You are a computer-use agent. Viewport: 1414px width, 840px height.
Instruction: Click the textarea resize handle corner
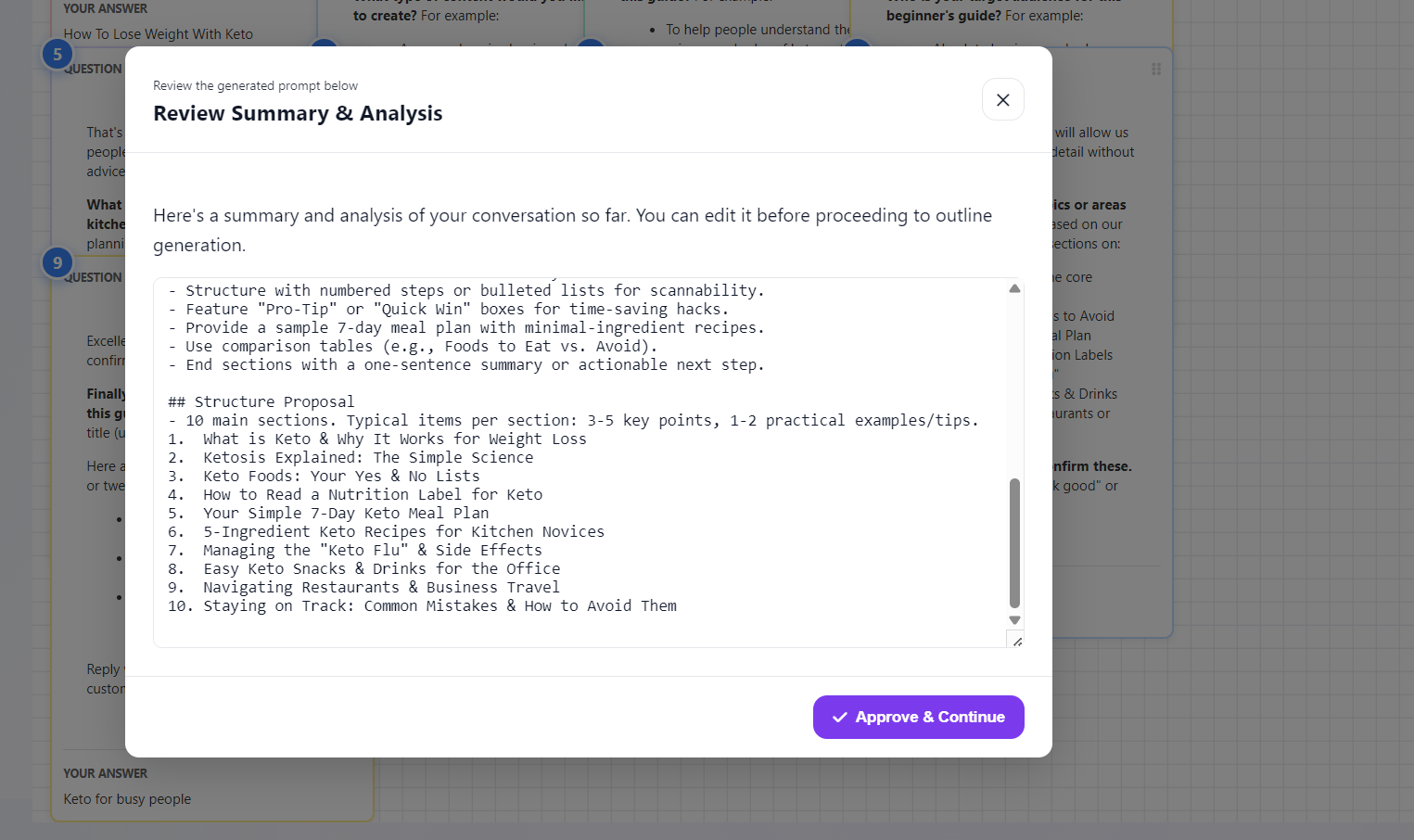(x=1017, y=641)
